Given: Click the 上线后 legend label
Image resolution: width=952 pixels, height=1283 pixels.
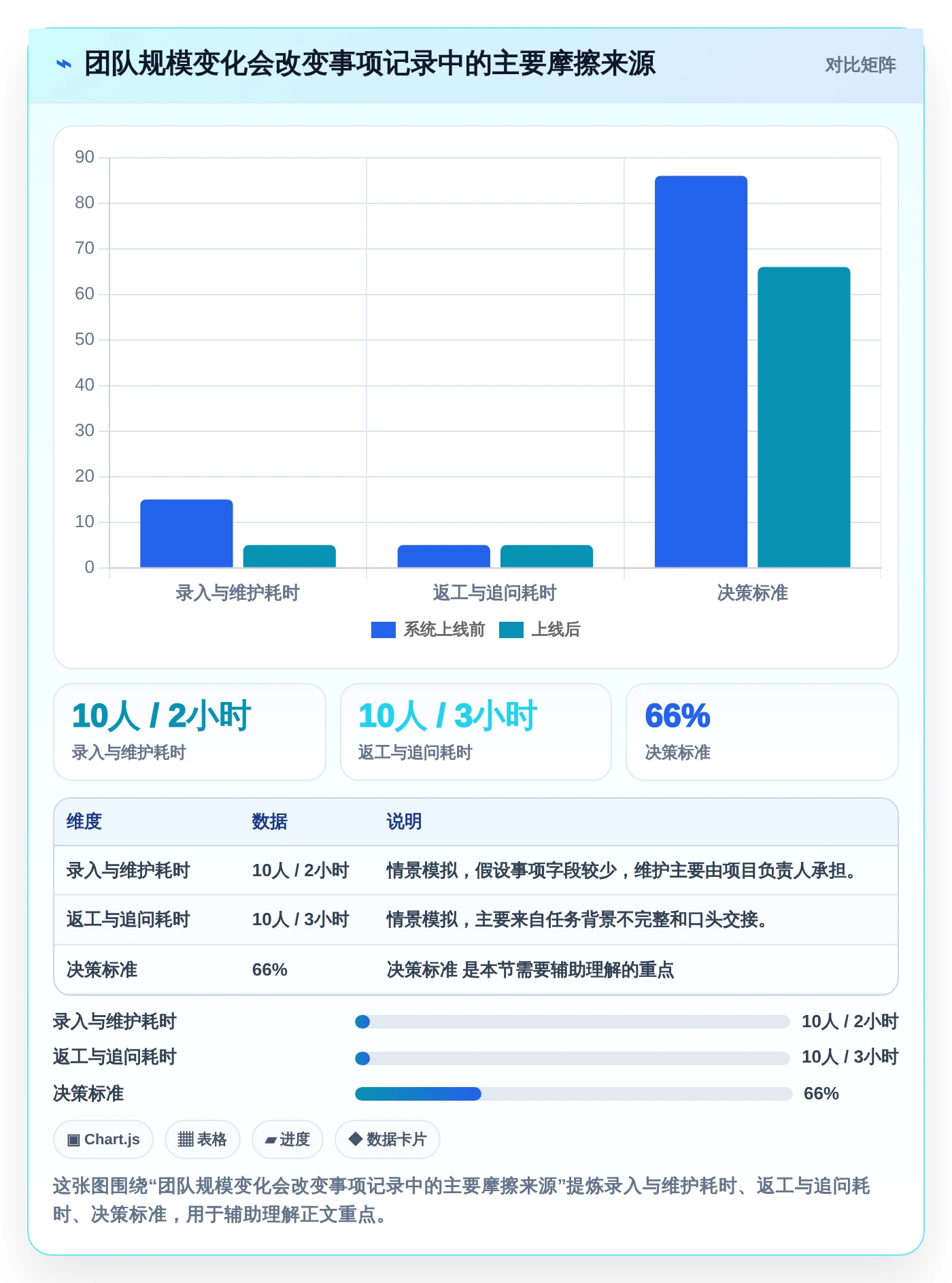Looking at the screenshot, I should click(x=556, y=630).
